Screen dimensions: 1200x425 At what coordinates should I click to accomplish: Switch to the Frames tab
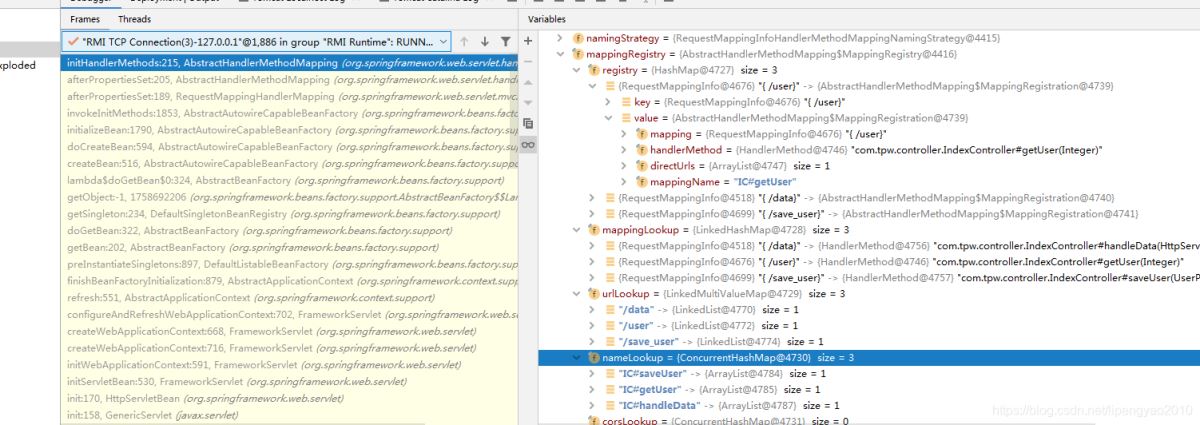[x=85, y=19]
